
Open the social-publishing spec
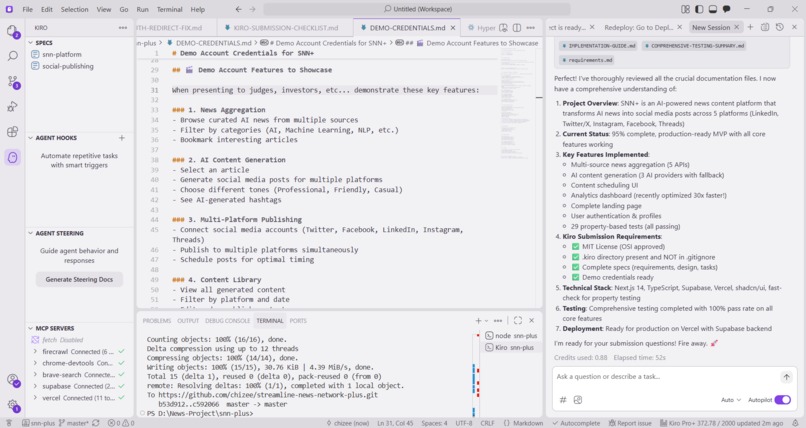(68, 66)
